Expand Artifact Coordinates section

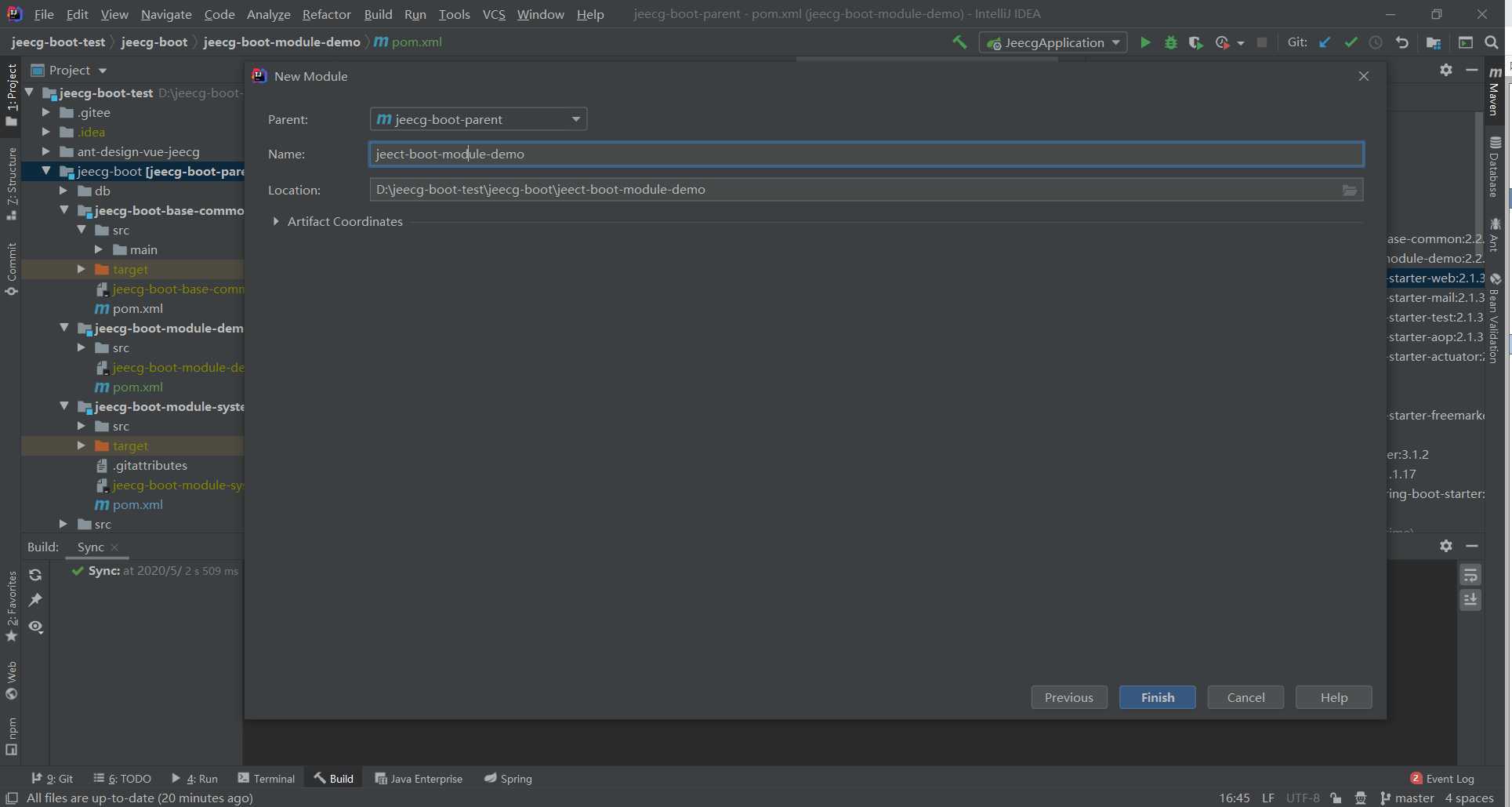point(276,222)
